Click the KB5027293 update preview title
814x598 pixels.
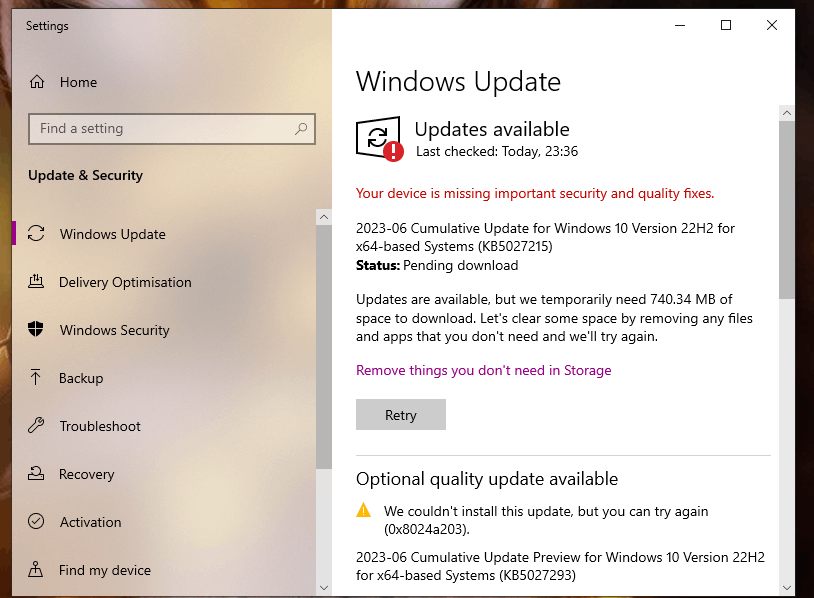tap(560, 566)
